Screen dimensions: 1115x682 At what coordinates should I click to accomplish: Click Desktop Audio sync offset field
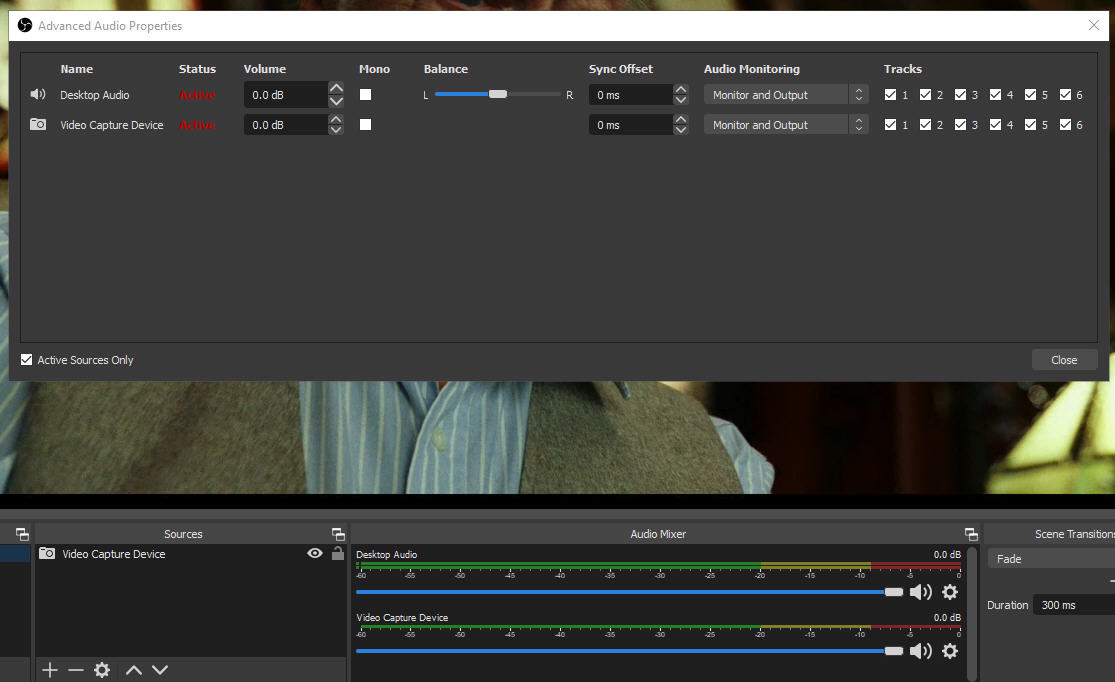click(x=630, y=95)
